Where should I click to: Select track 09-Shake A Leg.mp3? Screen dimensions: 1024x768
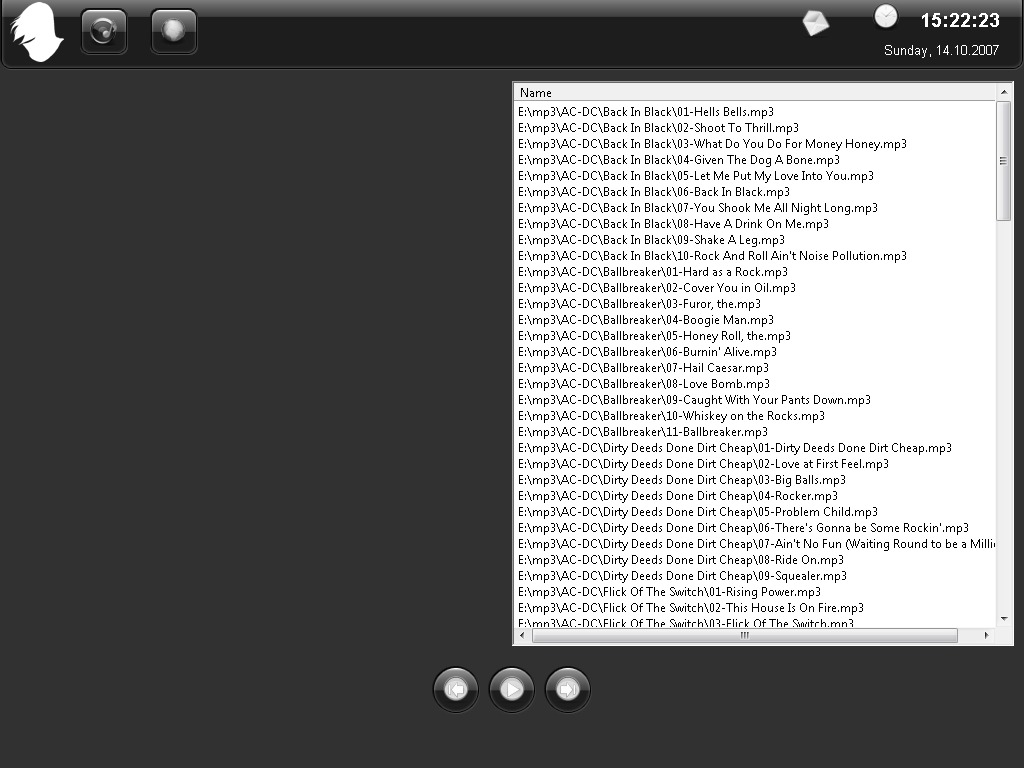click(652, 240)
